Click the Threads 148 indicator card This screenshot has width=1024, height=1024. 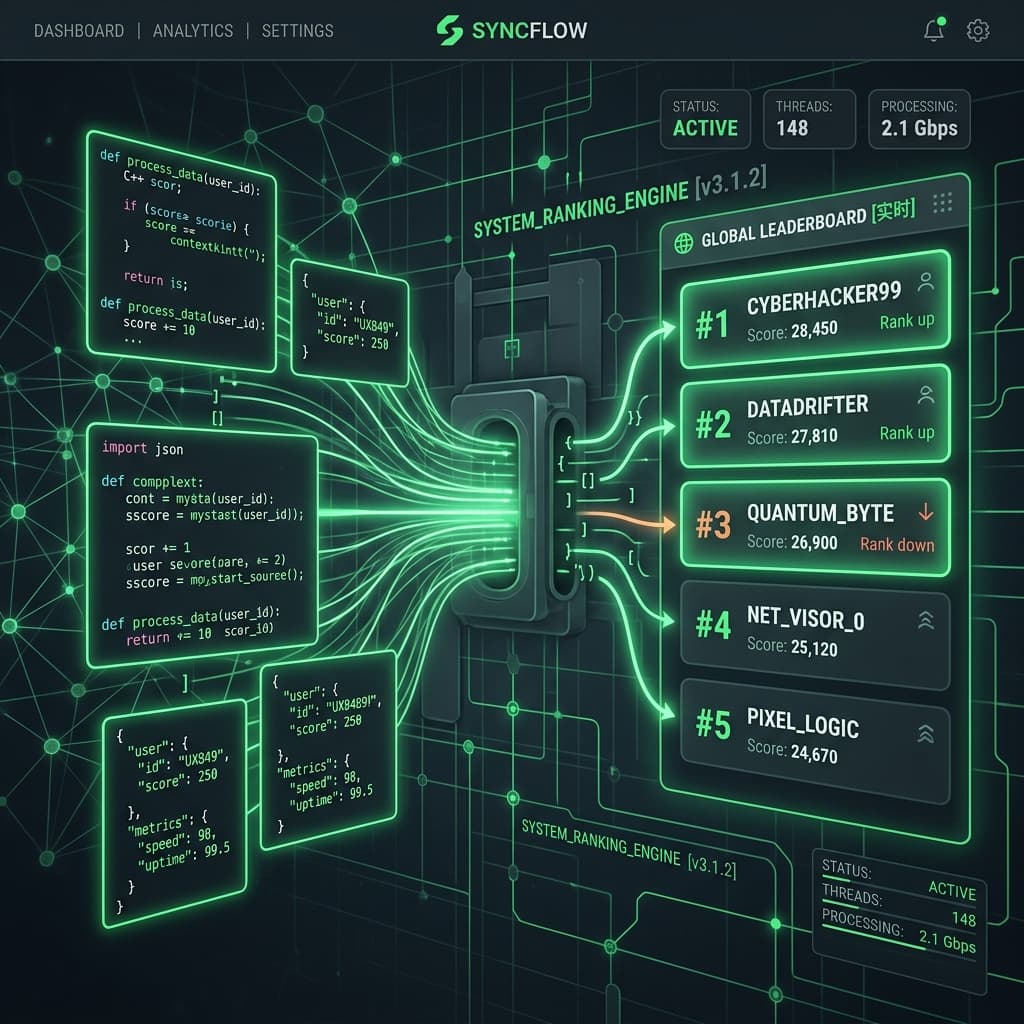click(809, 120)
